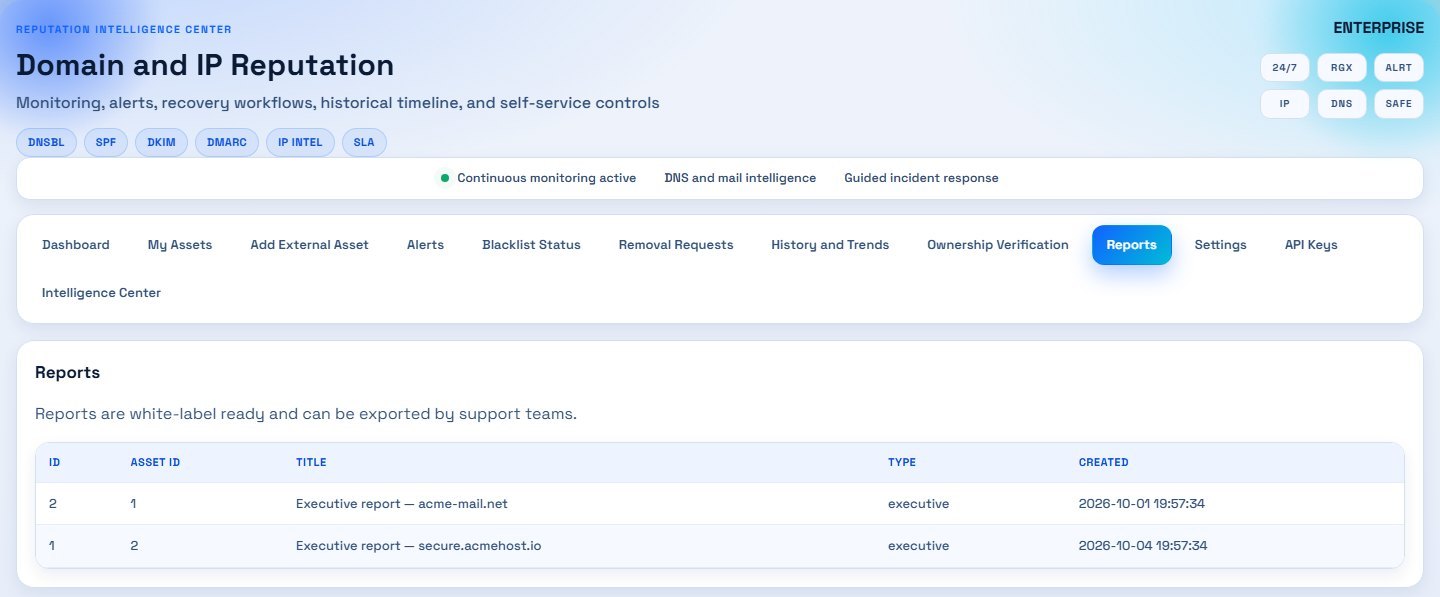The width and height of the screenshot is (1440, 597).
Task: Click the DNSBL tag pill
Action: click(46, 143)
